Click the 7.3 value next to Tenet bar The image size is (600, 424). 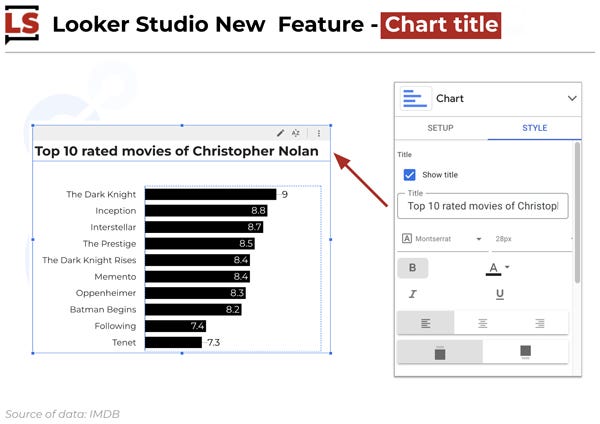(x=214, y=342)
